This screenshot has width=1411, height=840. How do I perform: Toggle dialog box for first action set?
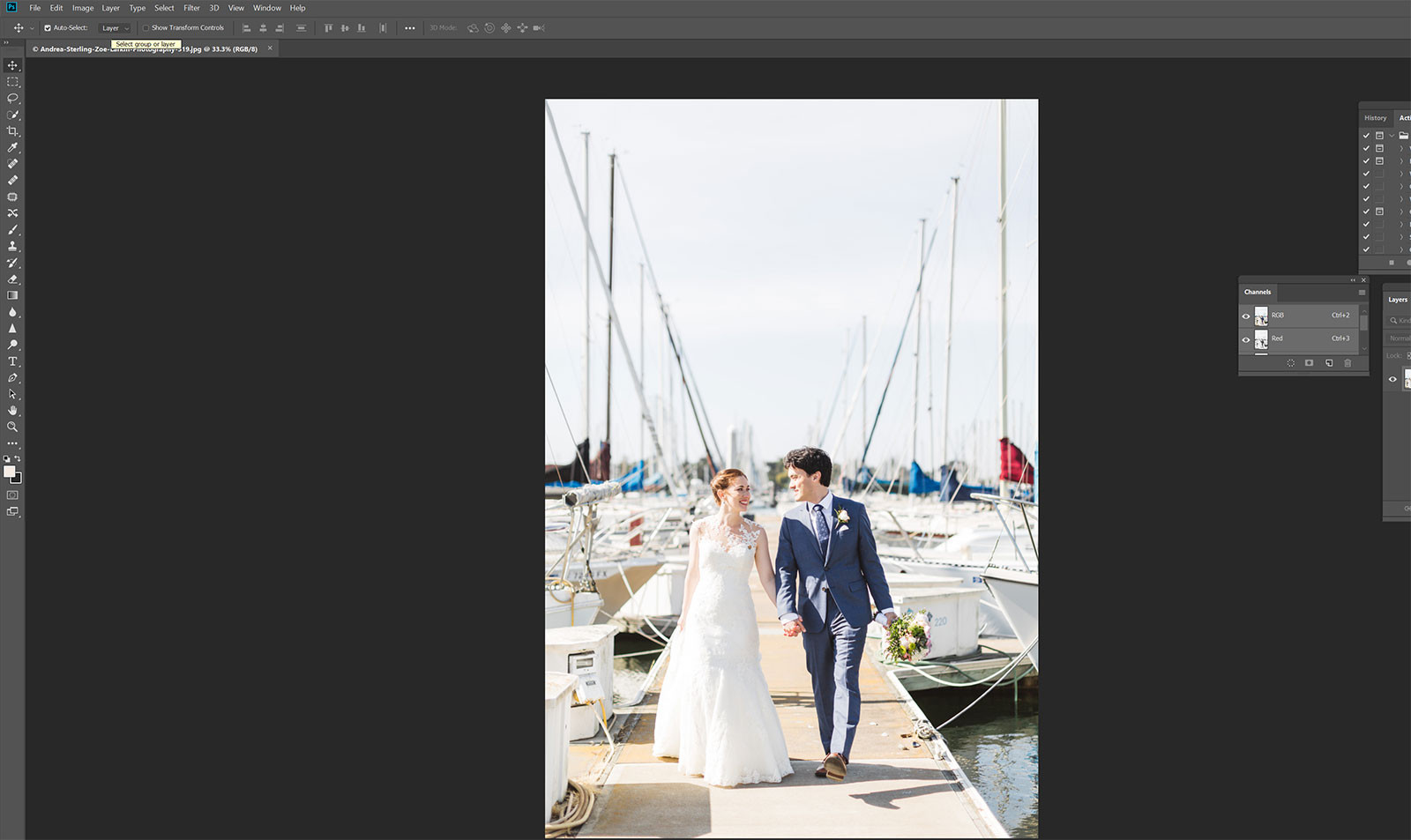click(1379, 136)
